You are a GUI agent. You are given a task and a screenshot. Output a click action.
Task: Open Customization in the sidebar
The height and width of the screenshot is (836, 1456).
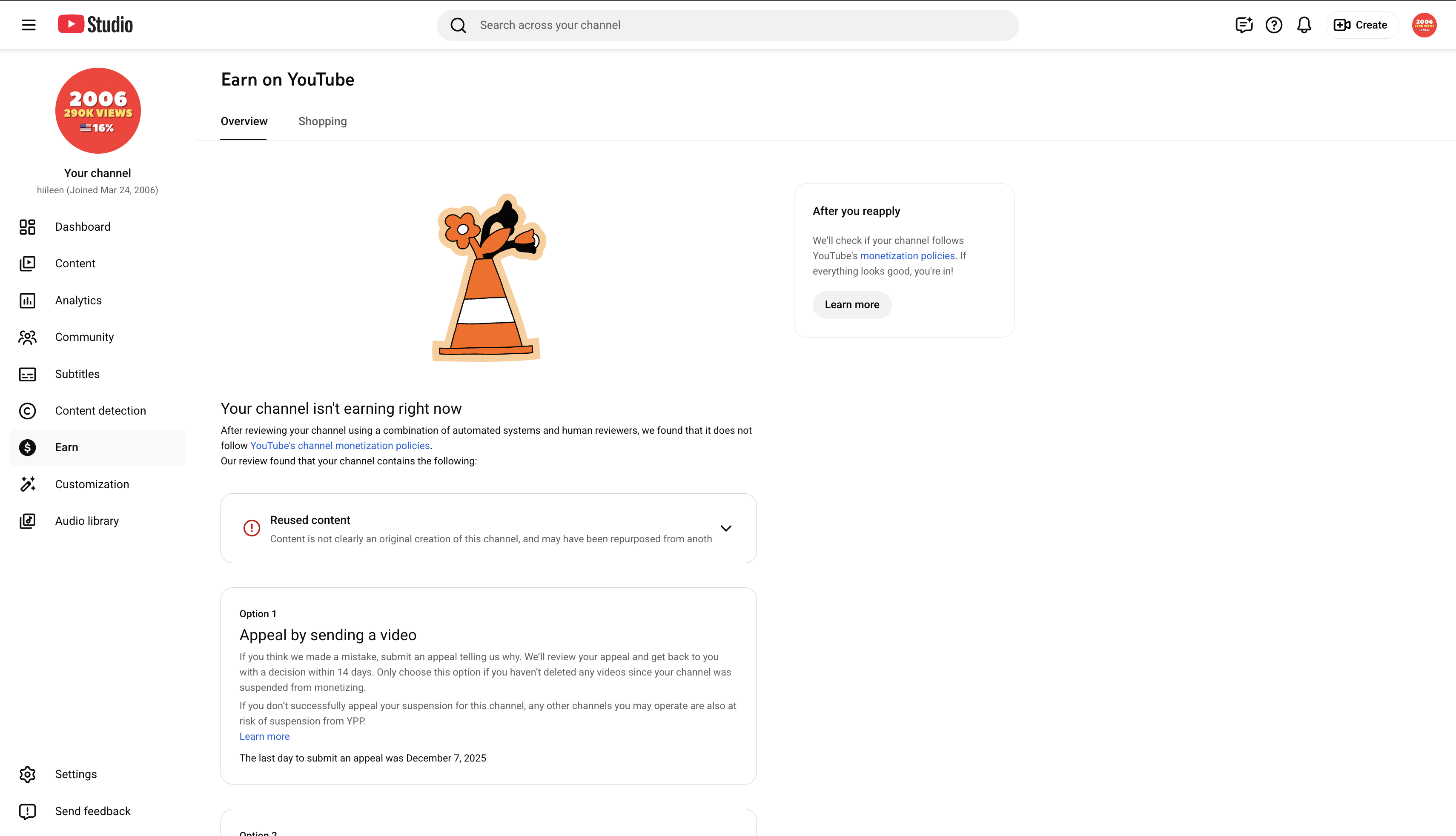pyautogui.click(x=97, y=484)
